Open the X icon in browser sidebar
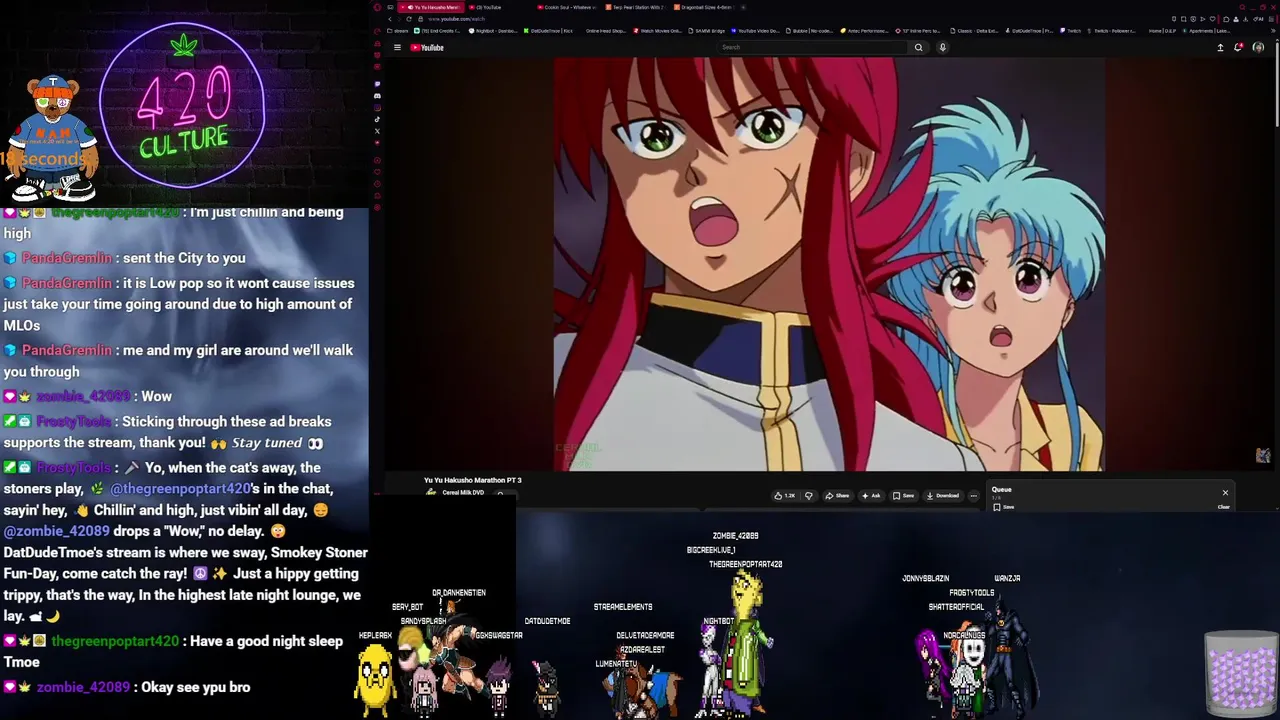1280x720 pixels. [377, 131]
